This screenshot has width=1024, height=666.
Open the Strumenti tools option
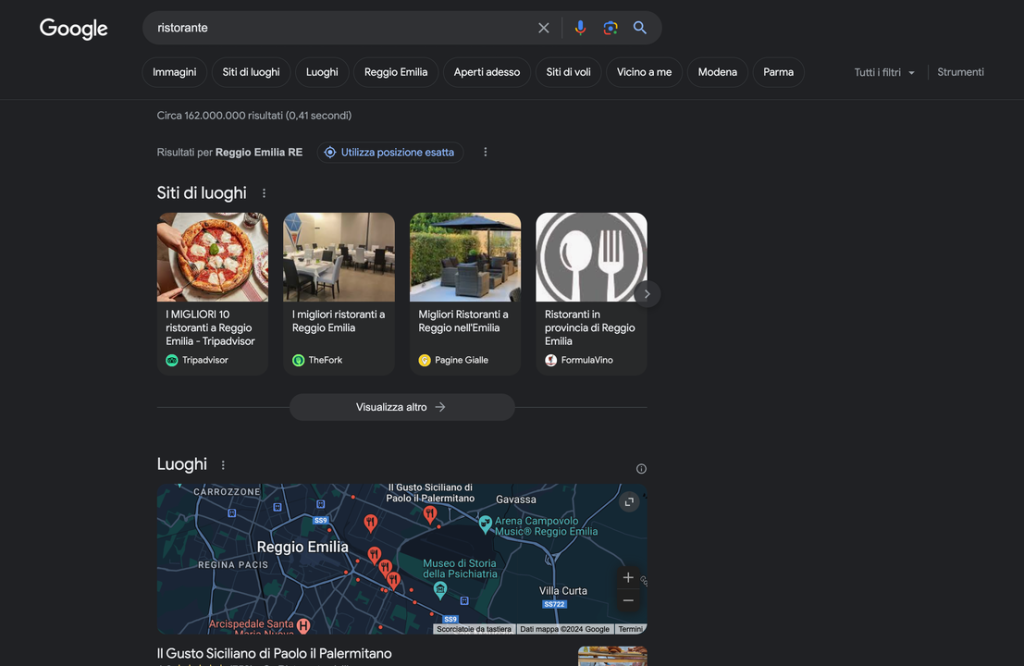pyautogui.click(x=960, y=72)
